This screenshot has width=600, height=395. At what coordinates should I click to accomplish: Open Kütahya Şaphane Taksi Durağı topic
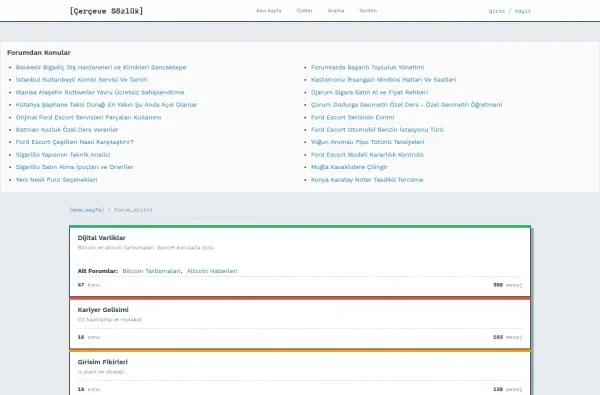(x=106, y=104)
